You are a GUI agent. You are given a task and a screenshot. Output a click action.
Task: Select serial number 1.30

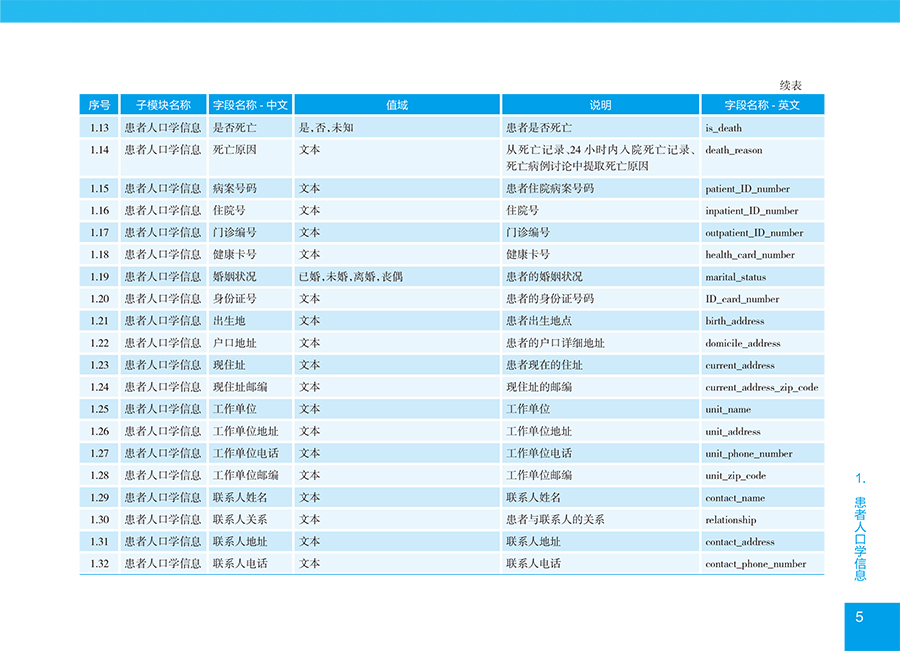(x=99, y=520)
